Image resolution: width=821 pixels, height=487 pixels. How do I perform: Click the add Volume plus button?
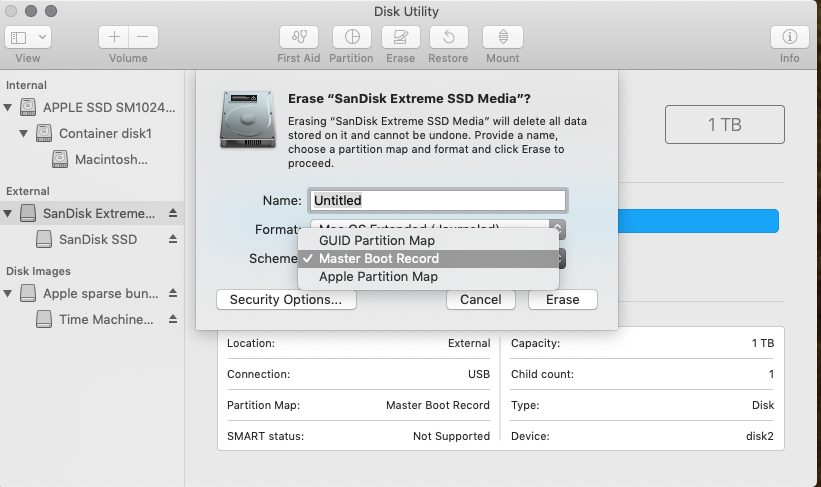[114, 37]
